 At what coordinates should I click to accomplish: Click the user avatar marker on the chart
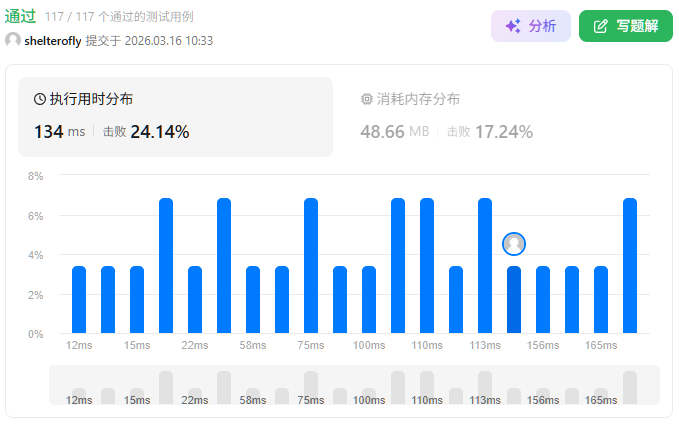[x=514, y=243]
